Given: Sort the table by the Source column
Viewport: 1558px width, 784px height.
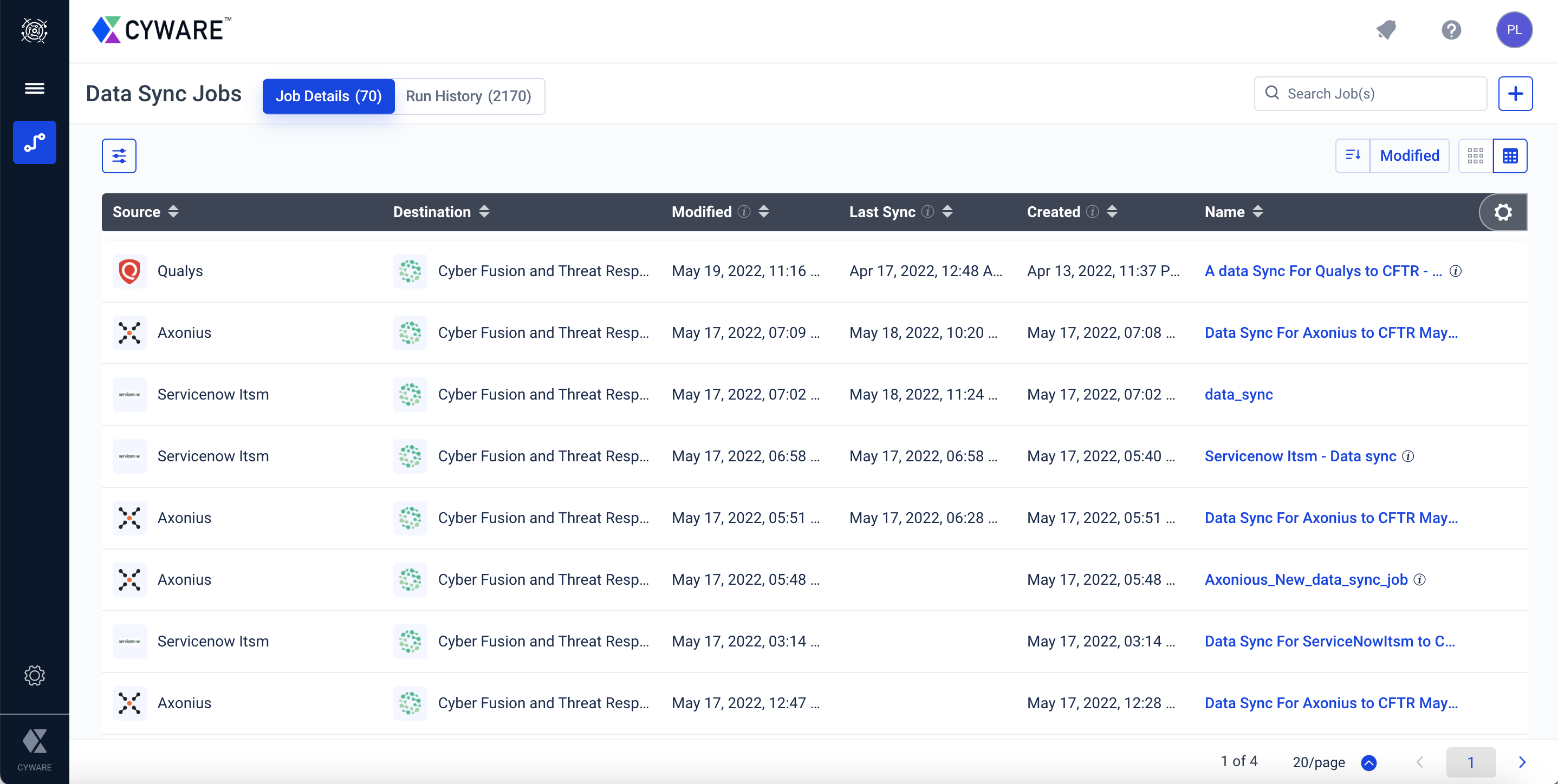Looking at the screenshot, I should click(x=173, y=212).
